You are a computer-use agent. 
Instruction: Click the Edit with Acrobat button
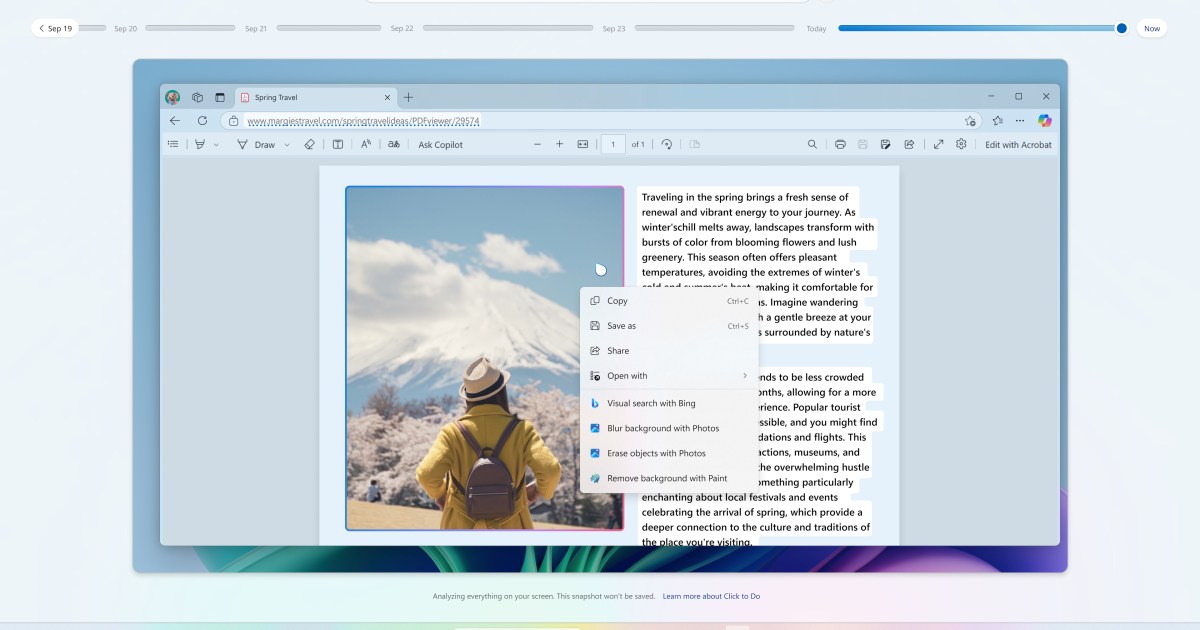pyautogui.click(x=1018, y=145)
